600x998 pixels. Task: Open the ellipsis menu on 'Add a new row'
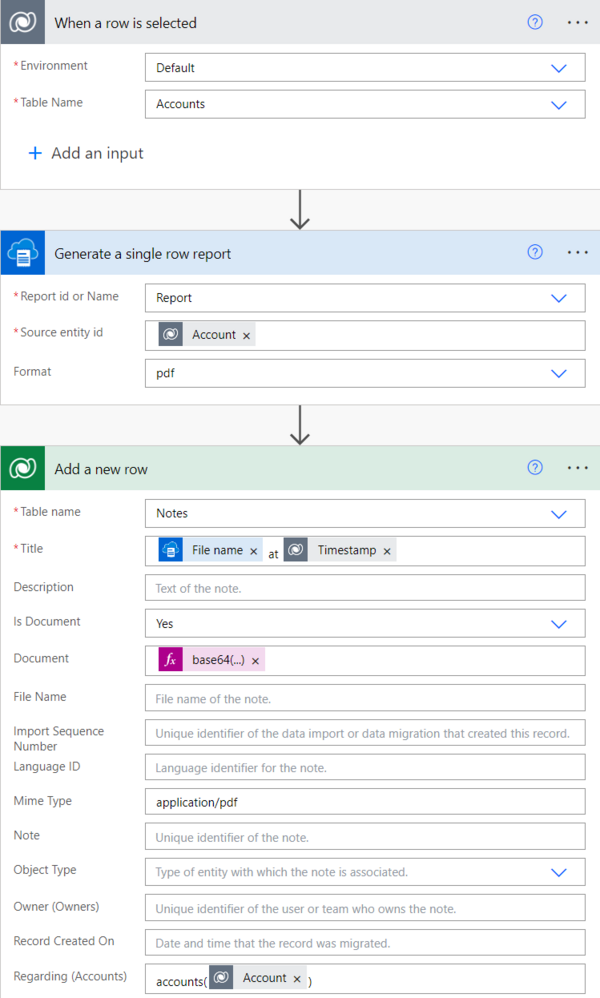click(577, 467)
